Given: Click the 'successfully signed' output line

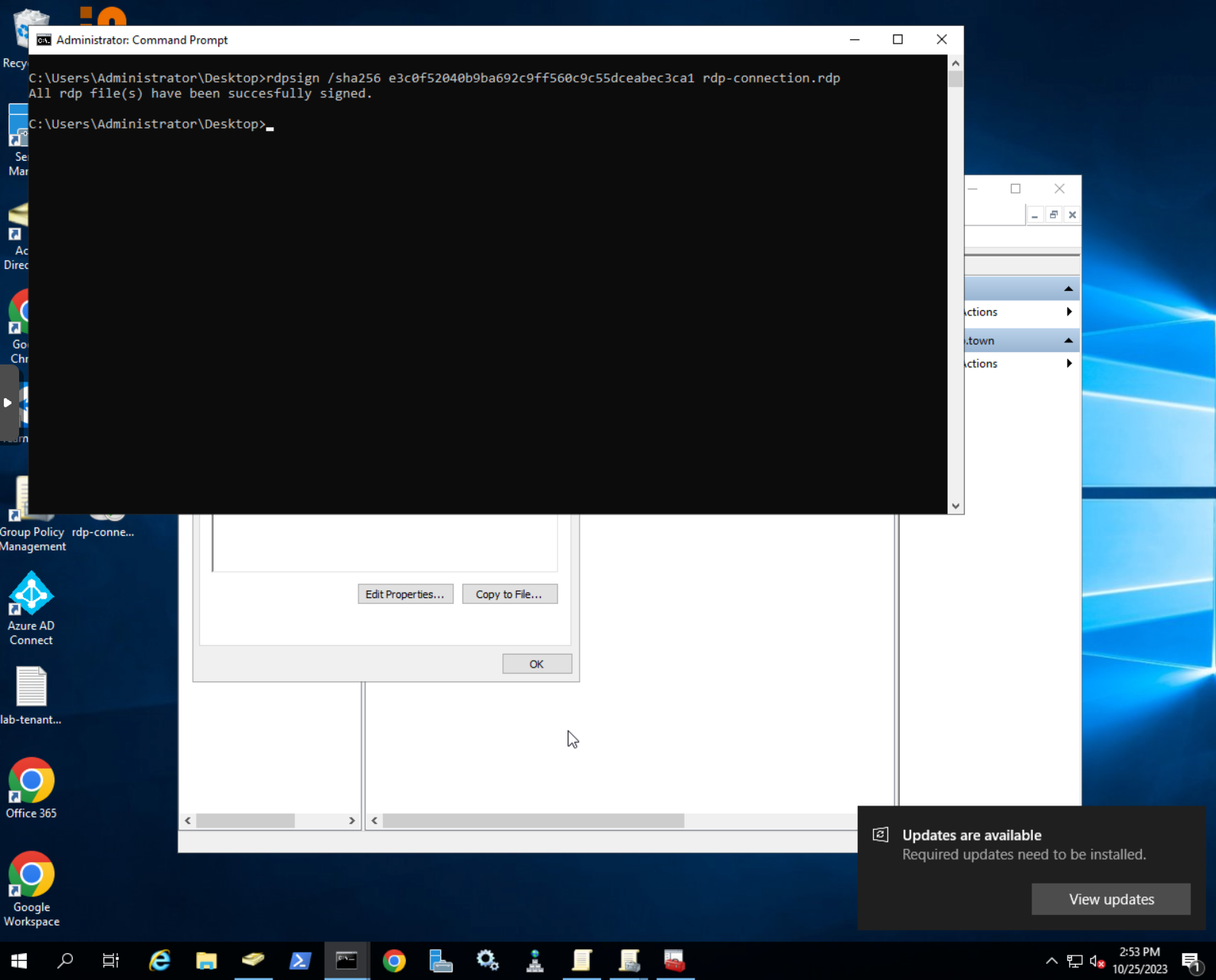Looking at the screenshot, I should coord(201,93).
